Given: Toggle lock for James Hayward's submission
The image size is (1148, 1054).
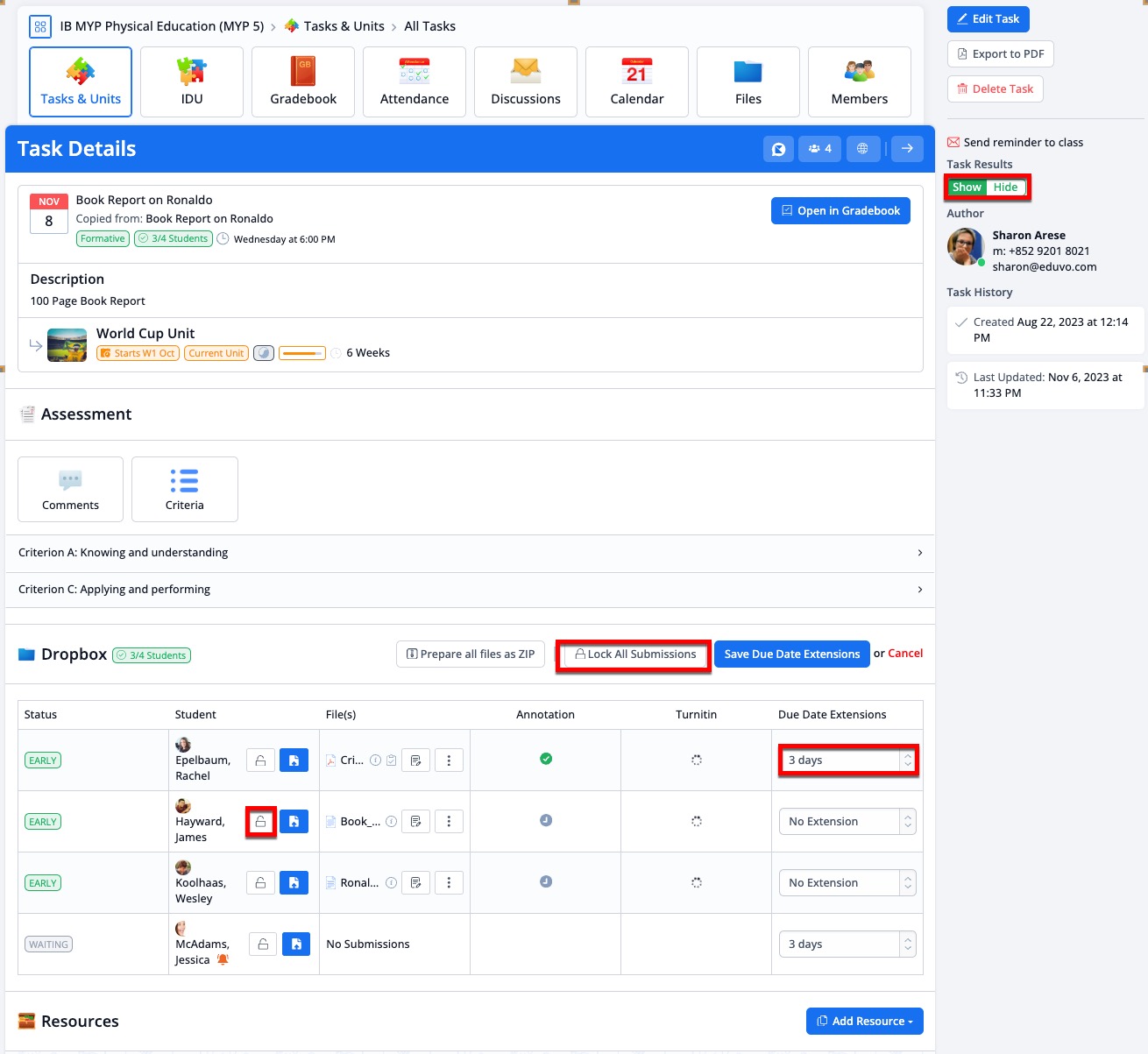Looking at the screenshot, I should point(260,822).
